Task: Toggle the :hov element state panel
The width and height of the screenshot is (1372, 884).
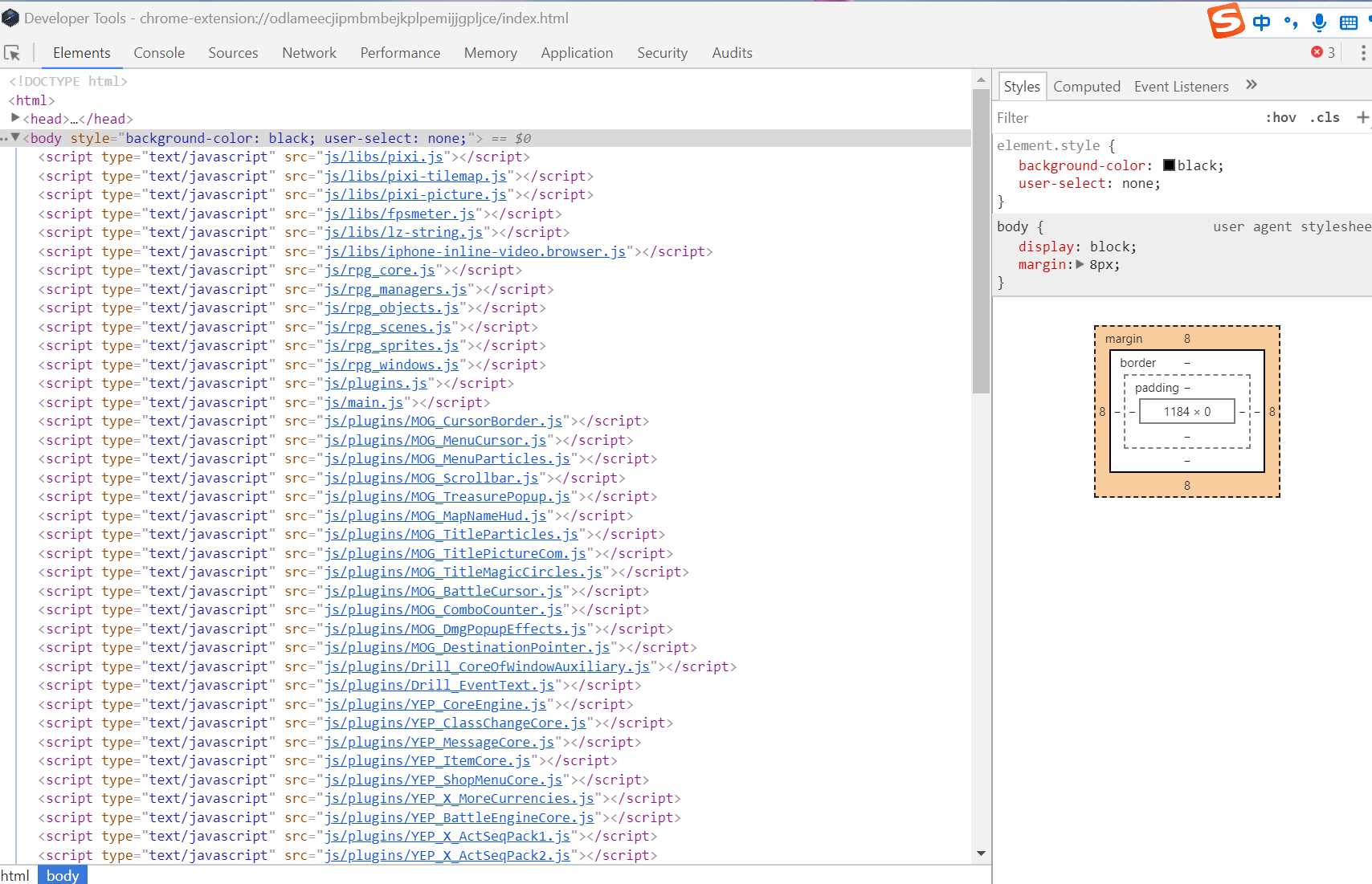Action: [1280, 117]
